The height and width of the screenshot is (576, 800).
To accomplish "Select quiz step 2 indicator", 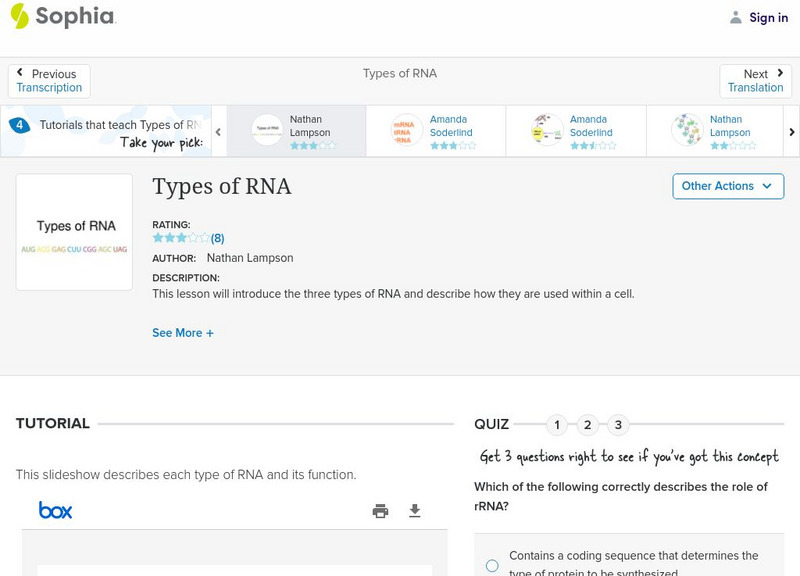I will tap(588, 424).
